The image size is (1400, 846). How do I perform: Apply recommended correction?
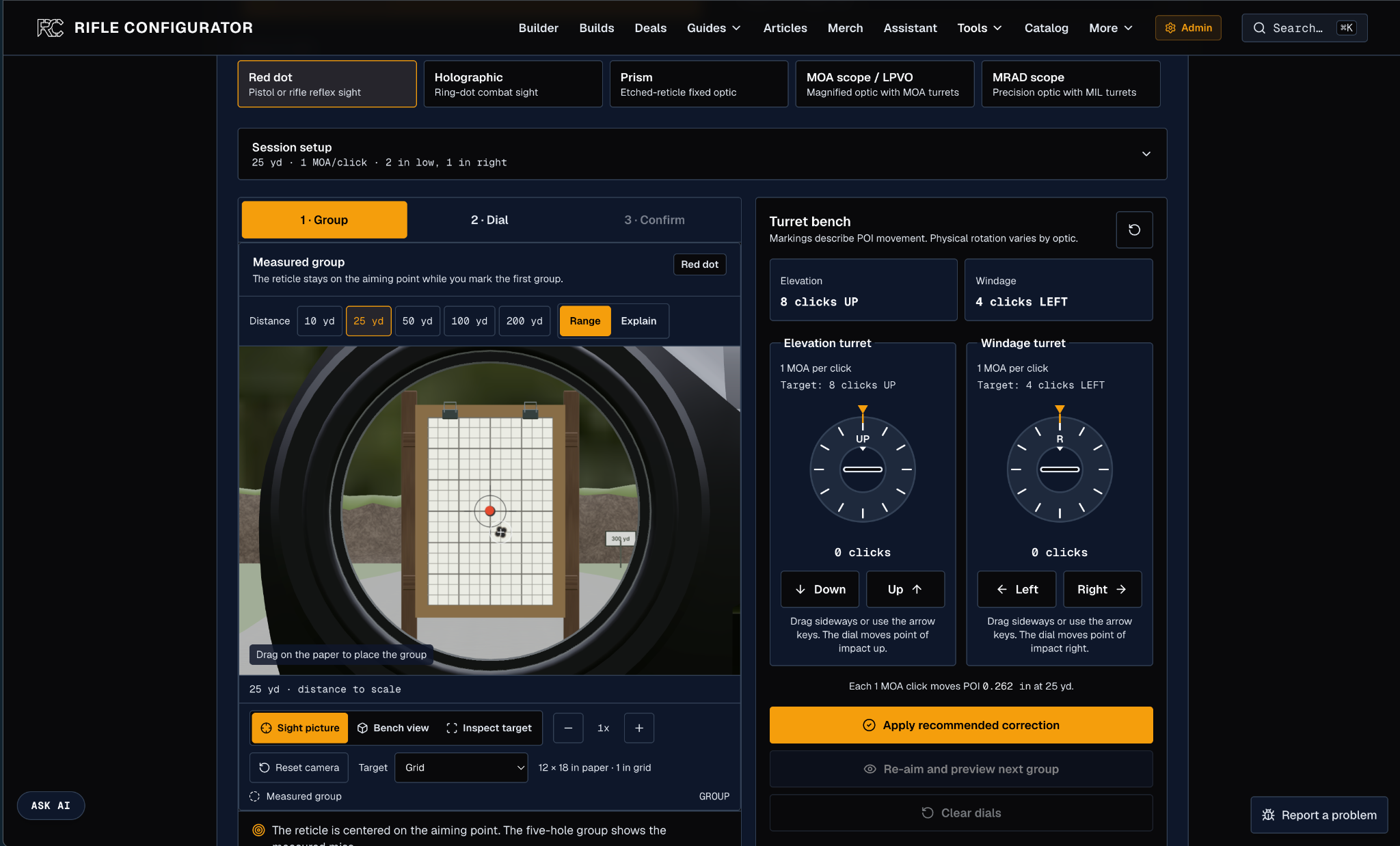click(x=961, y=725)
